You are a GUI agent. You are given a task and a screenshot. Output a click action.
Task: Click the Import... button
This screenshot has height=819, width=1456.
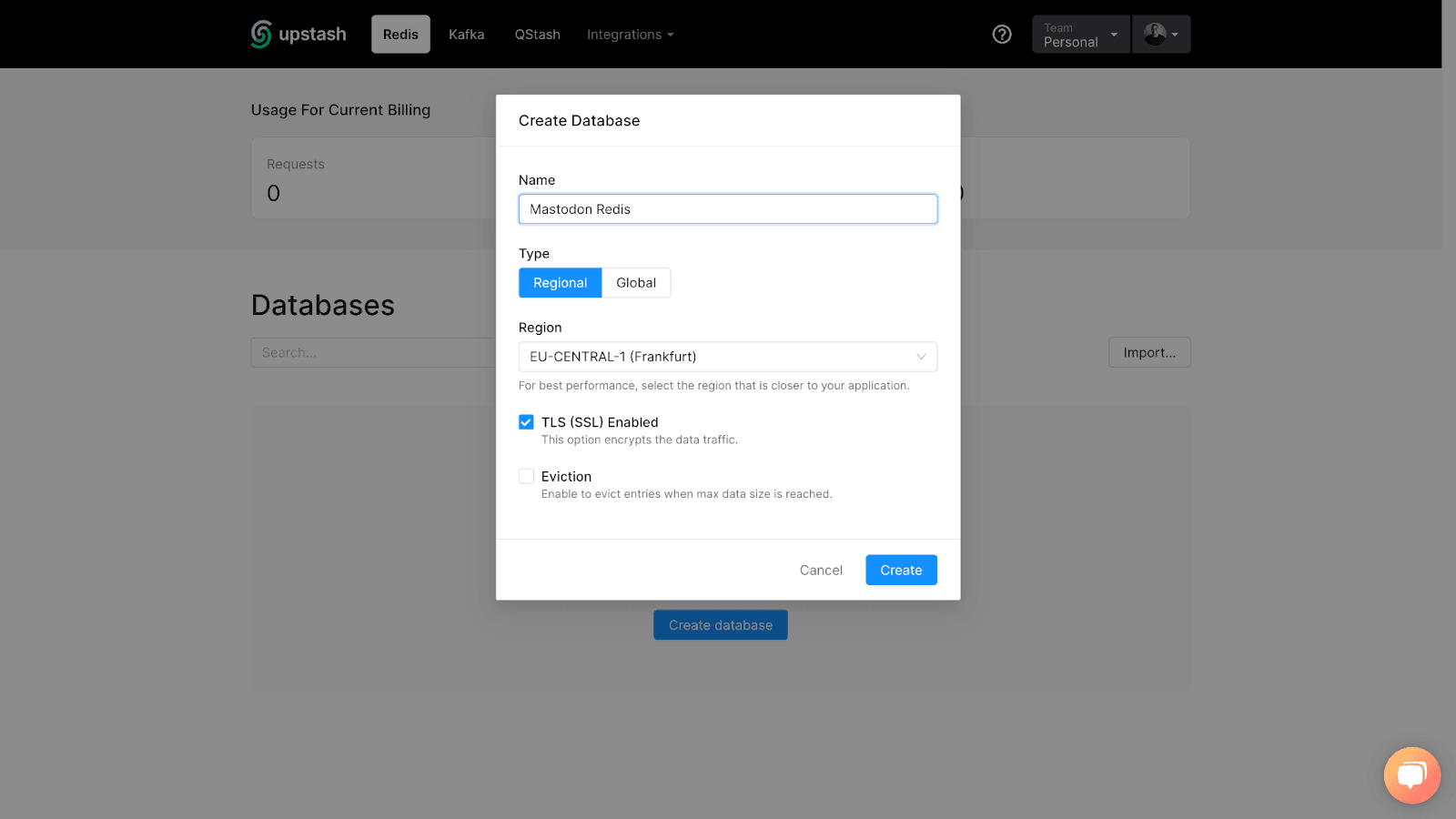1149,352
